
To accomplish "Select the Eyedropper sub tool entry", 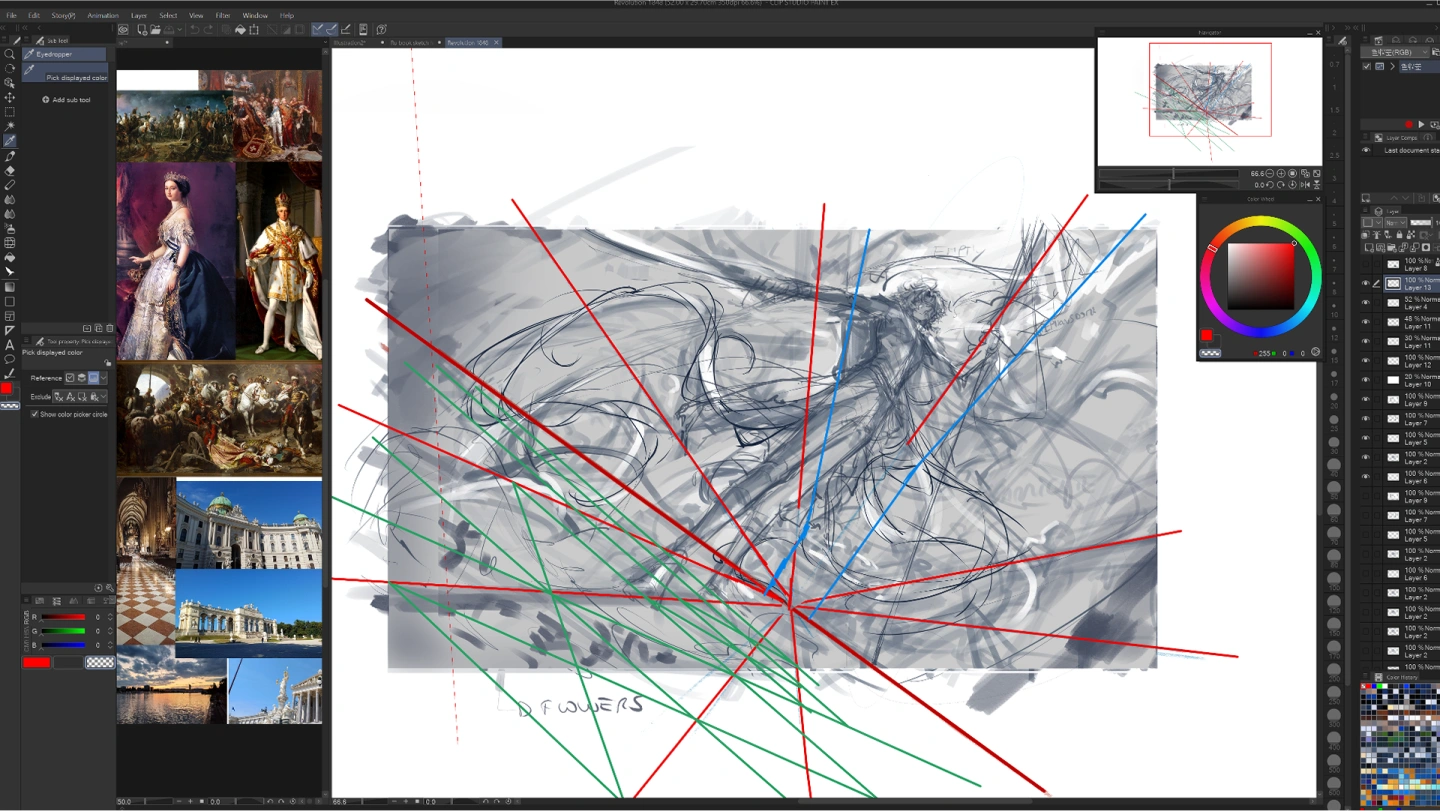I will tap(63, 54).
